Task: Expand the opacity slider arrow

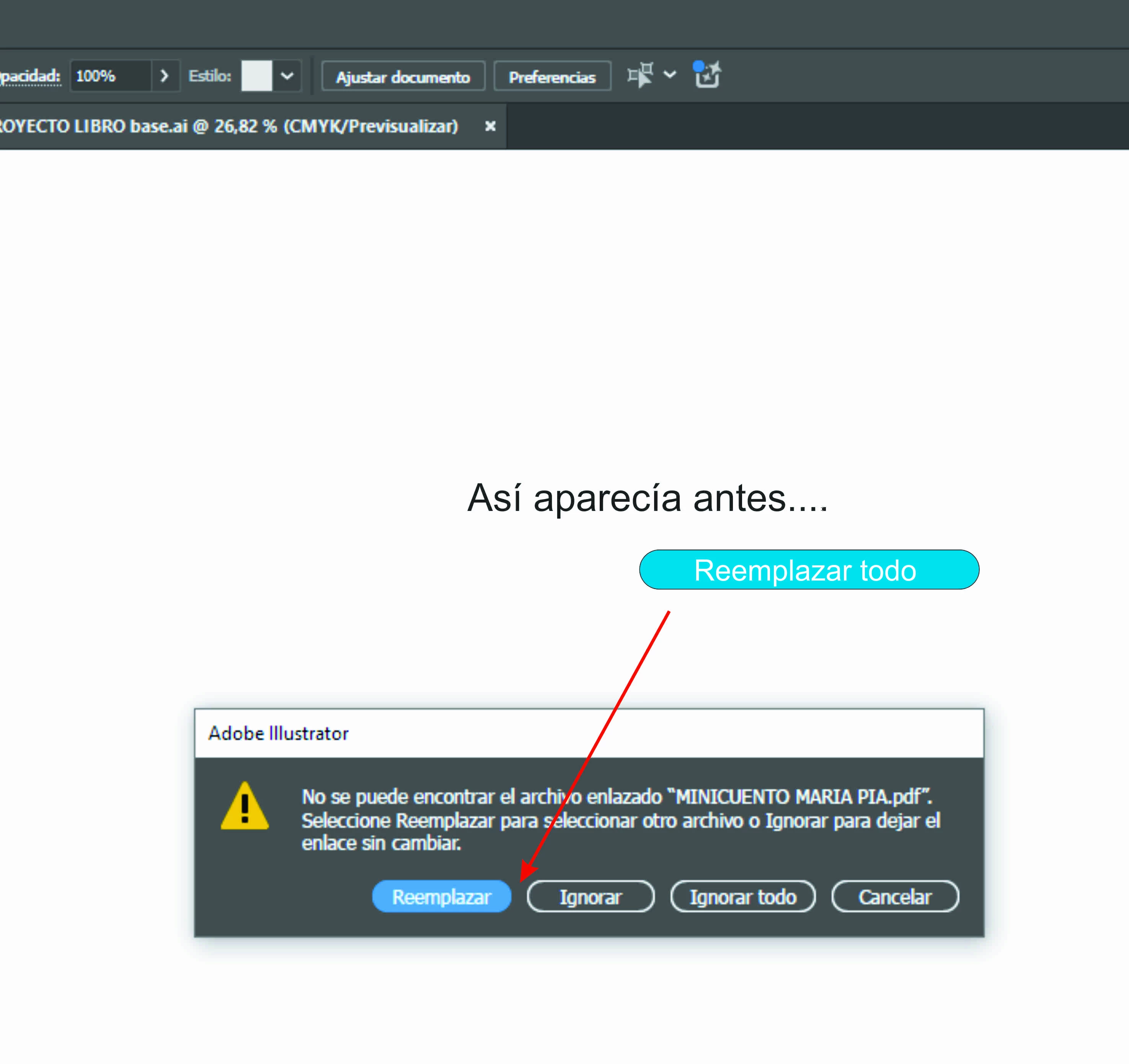Action: [x=165, y=75]
